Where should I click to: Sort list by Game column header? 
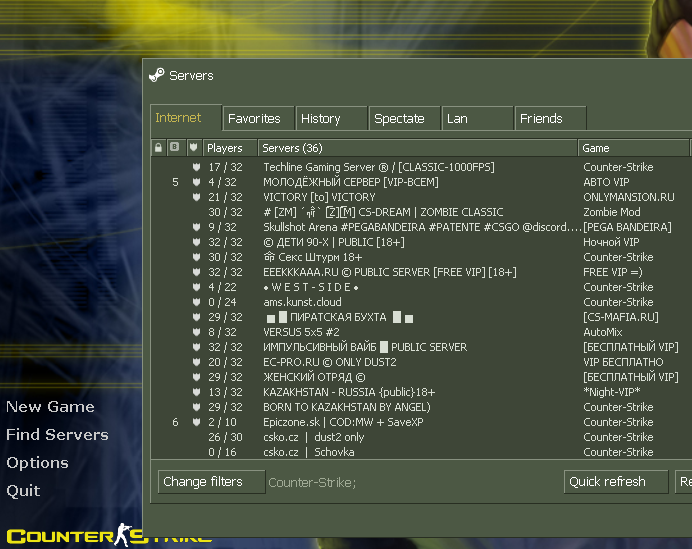click(633, 148)
